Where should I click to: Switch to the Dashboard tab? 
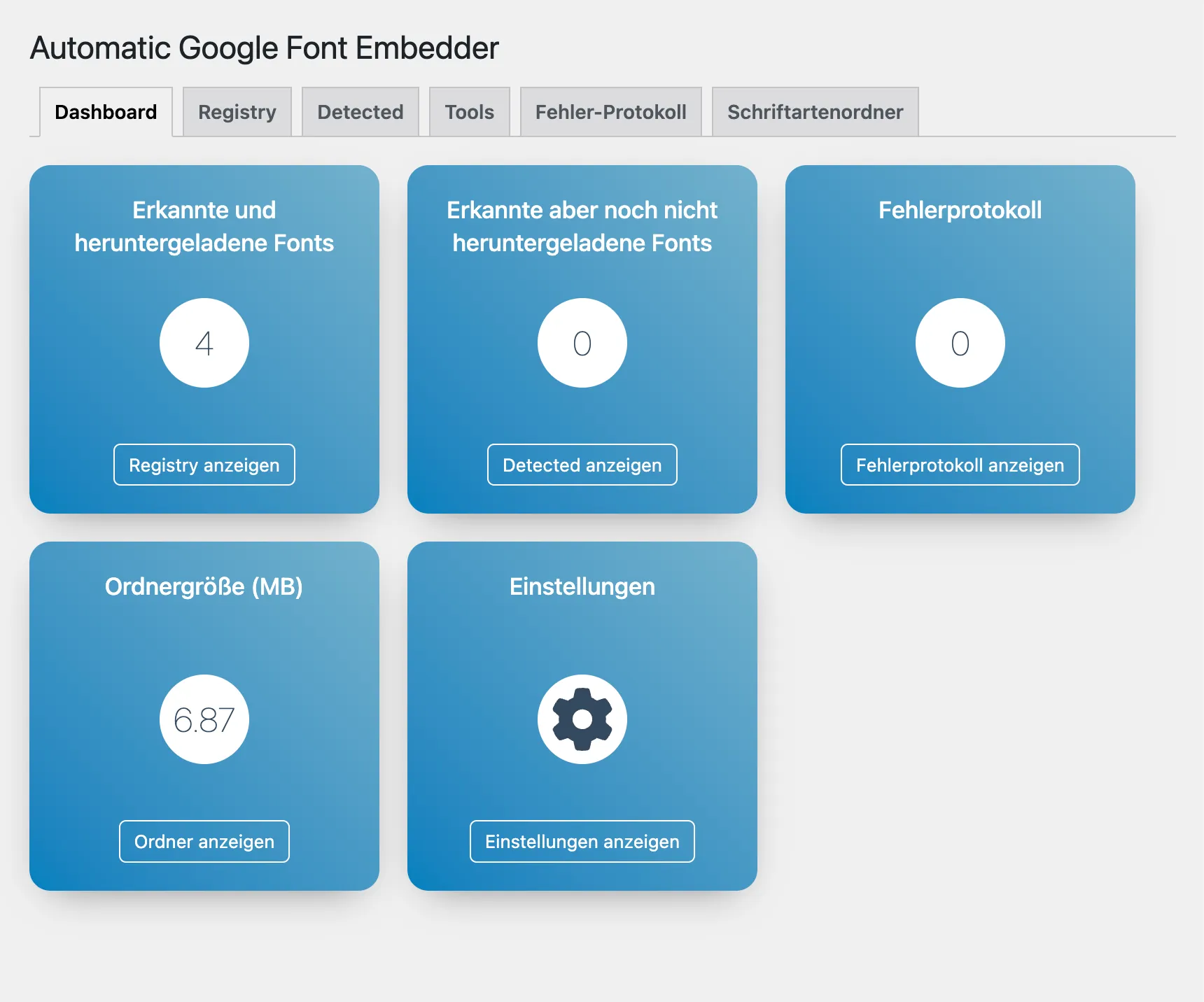tap(106, 112)
